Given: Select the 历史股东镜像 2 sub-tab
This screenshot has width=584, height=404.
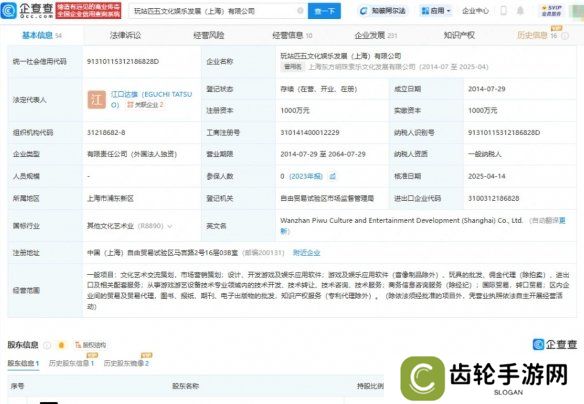Looking at the screenshot, I should (126, 363).
